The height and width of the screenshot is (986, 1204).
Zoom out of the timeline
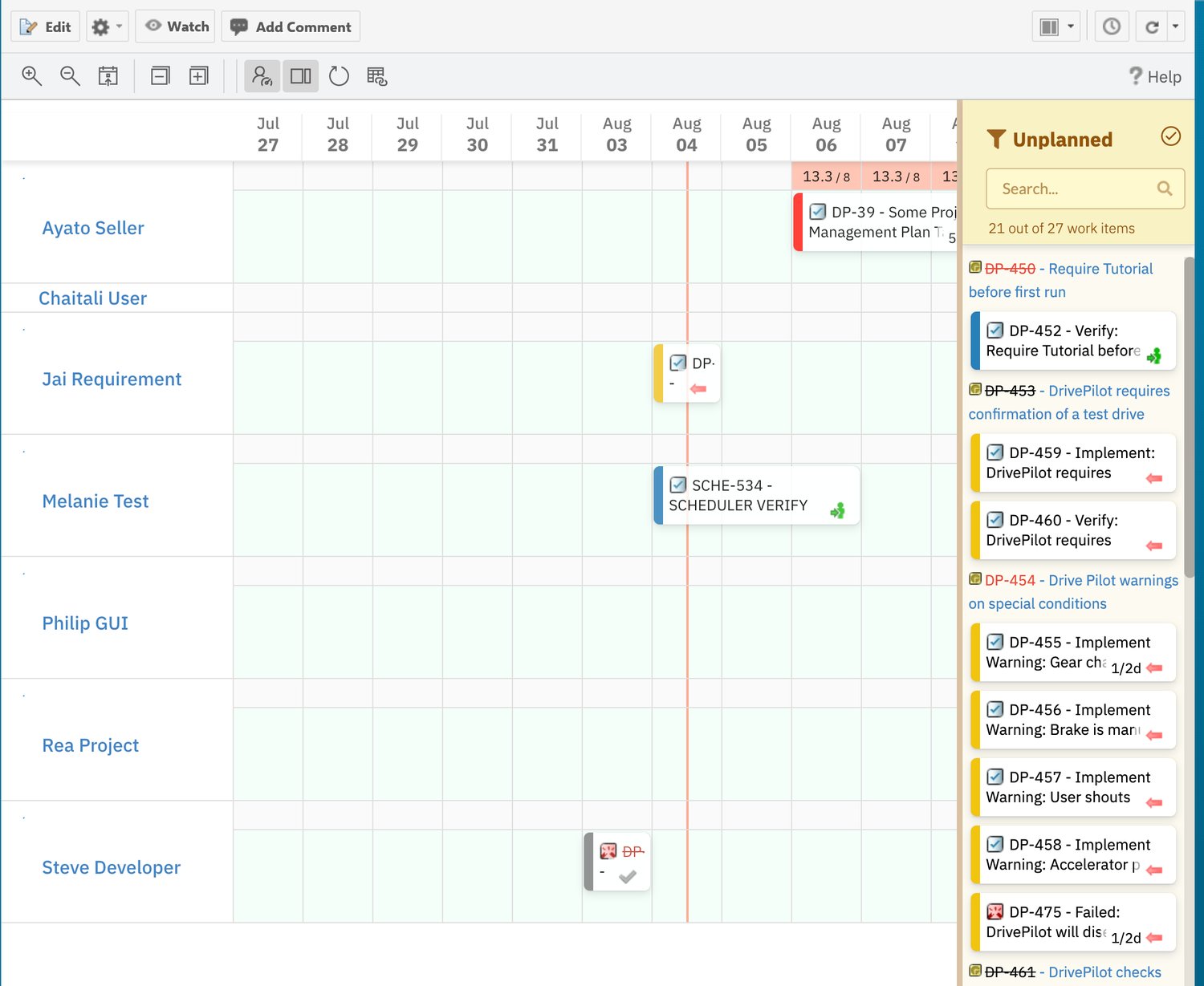point(71,76)
